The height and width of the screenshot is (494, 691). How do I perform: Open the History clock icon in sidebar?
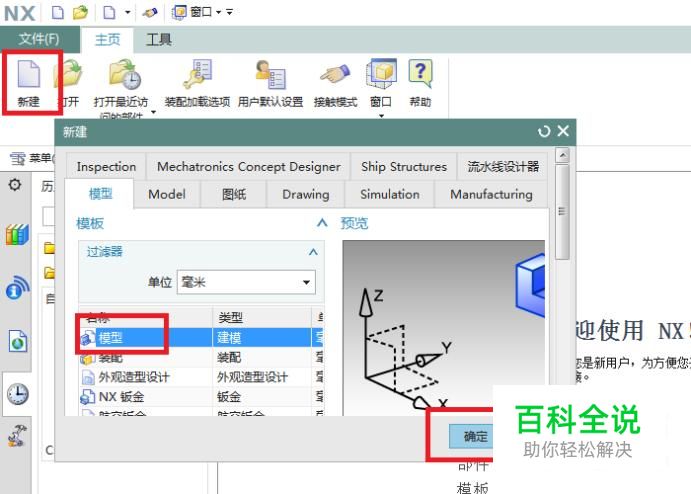(x=18, y=394)
